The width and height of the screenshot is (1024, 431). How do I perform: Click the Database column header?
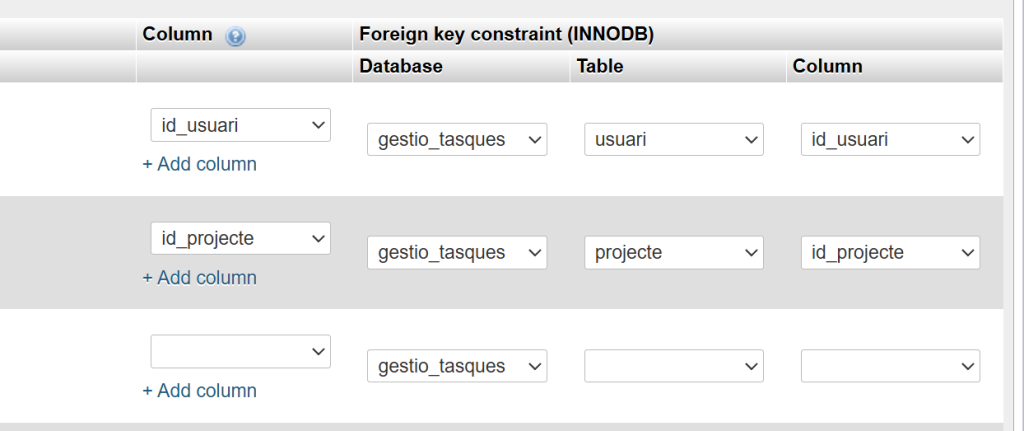401,66
